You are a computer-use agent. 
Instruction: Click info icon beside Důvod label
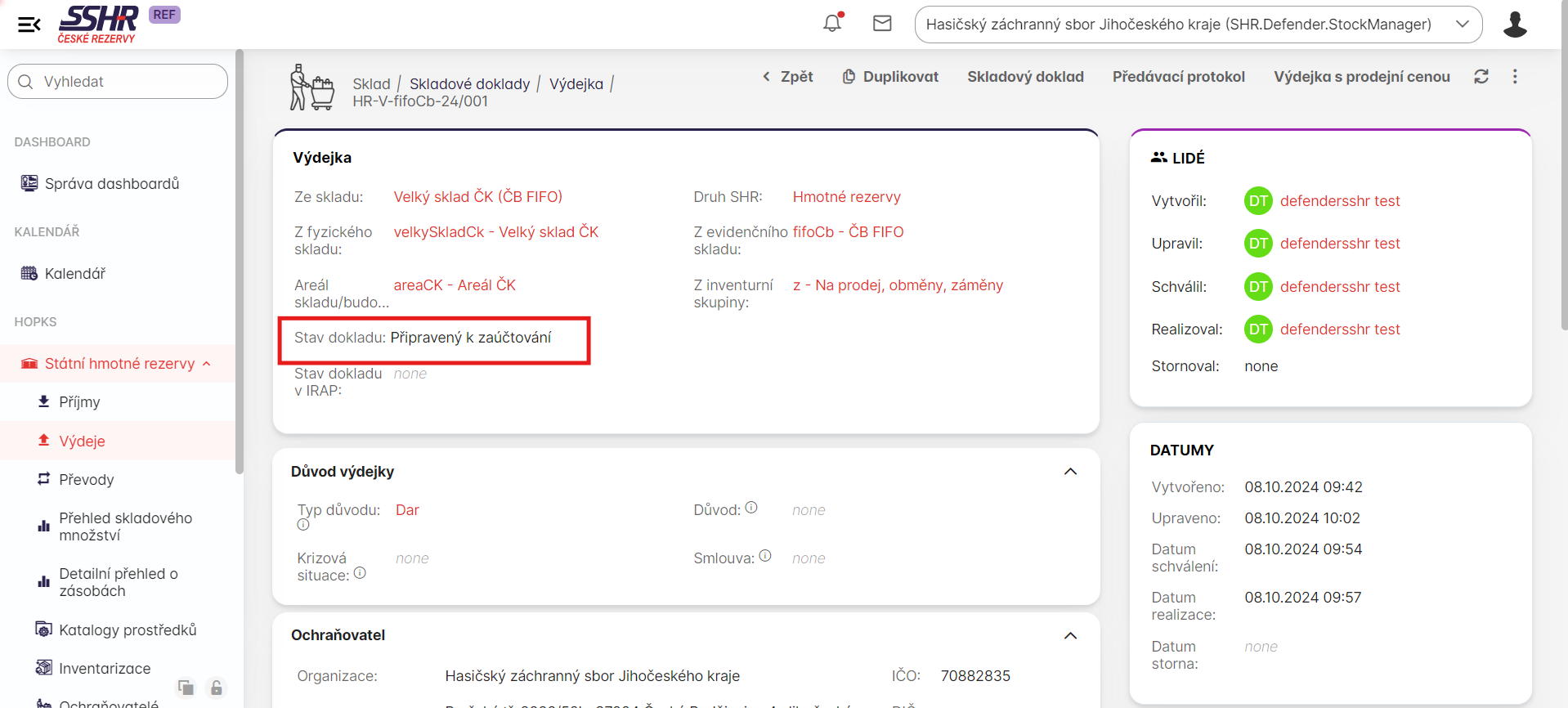coord(751,508)
